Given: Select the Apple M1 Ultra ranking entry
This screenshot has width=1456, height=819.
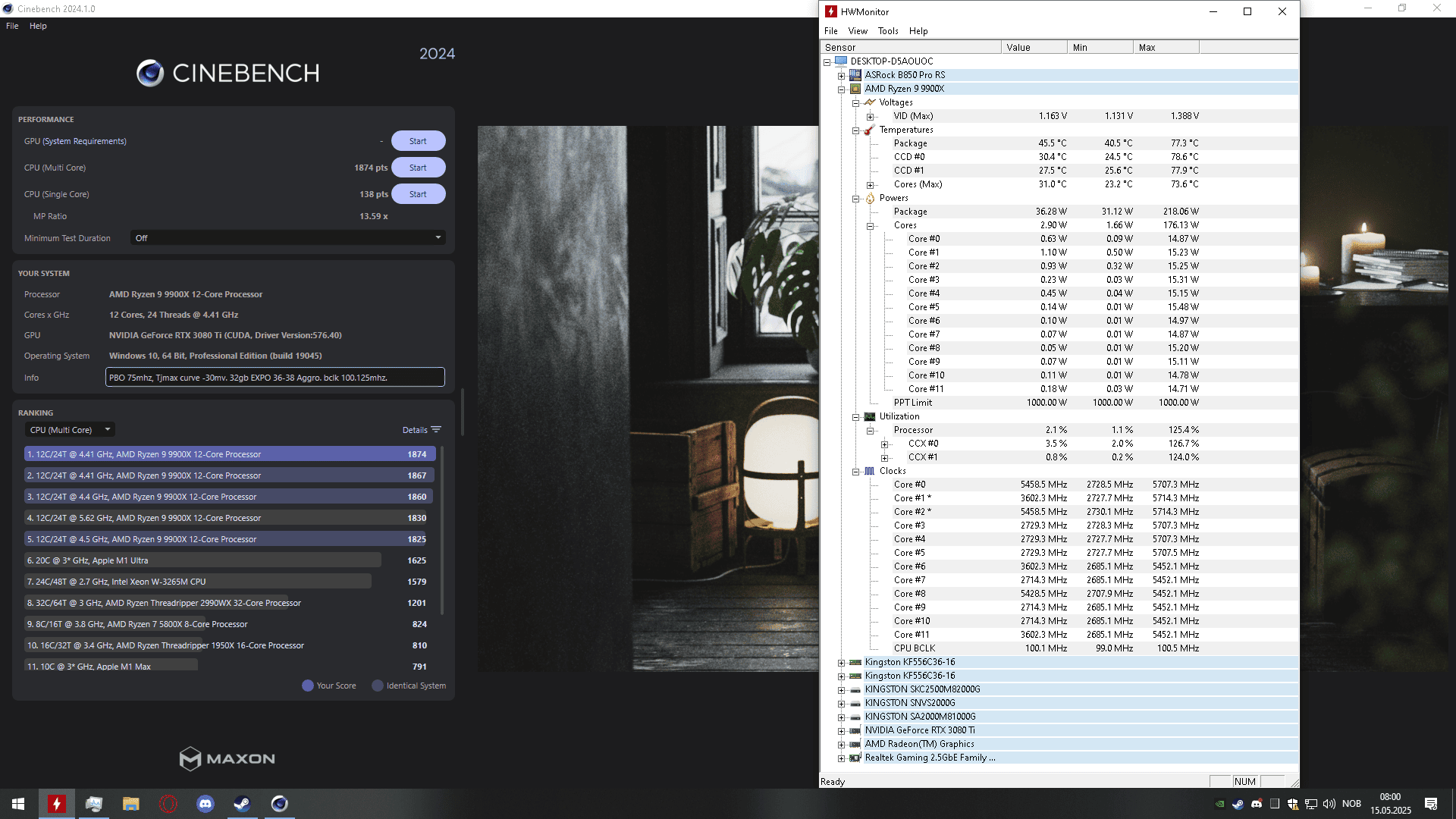Looking at the screenshot, I should click(230, 560).
